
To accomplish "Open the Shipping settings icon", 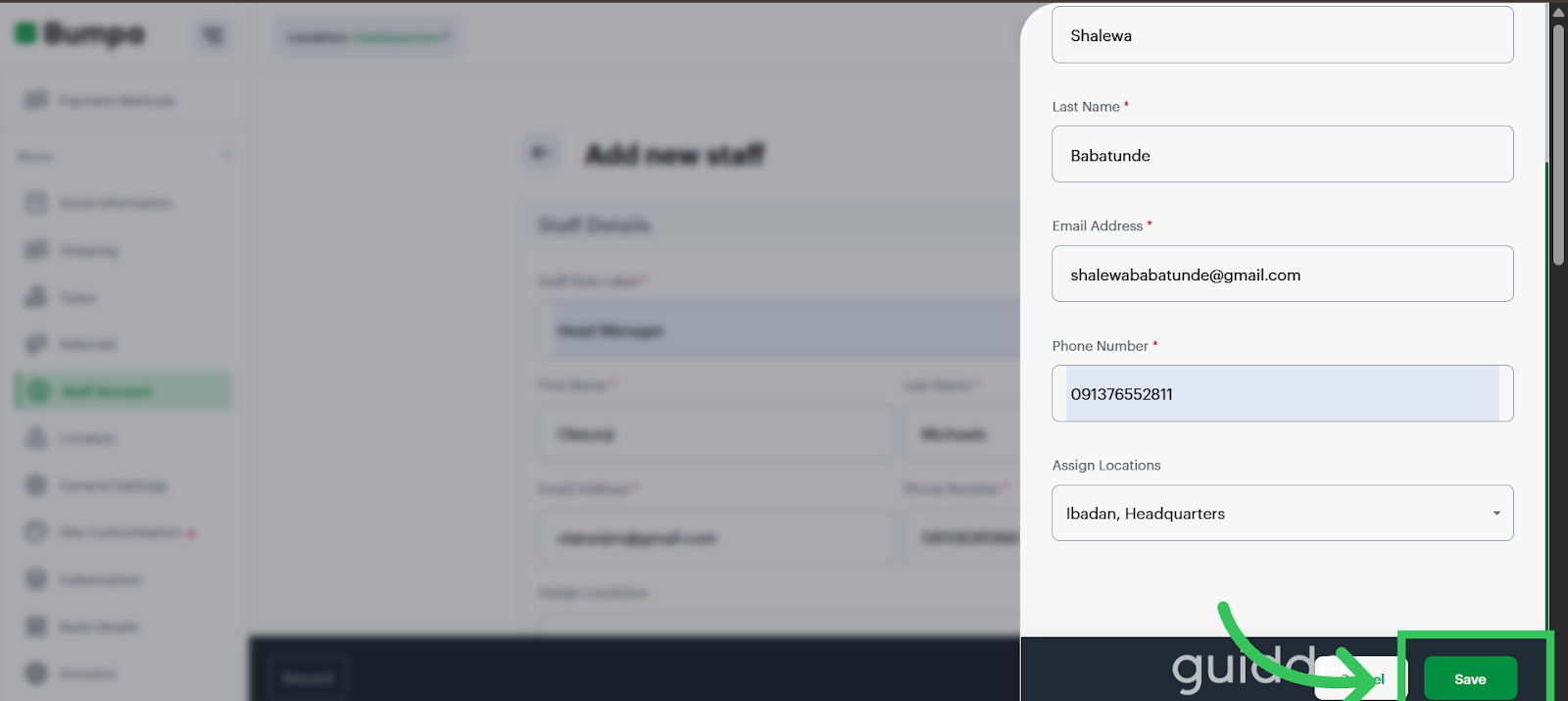I will click(36, 250).
